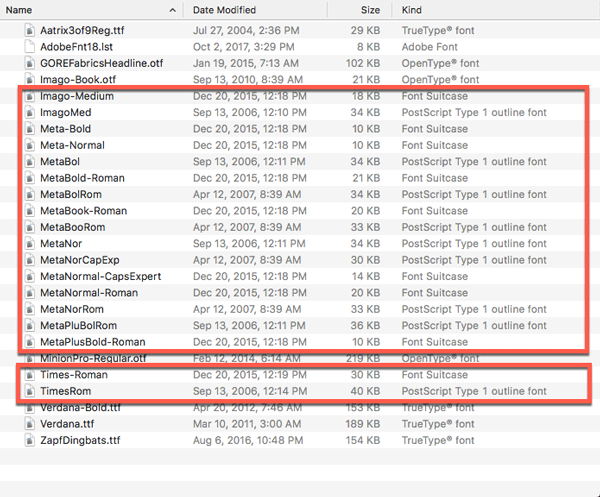Click the file name MetaBooRom

pos(73,227)
